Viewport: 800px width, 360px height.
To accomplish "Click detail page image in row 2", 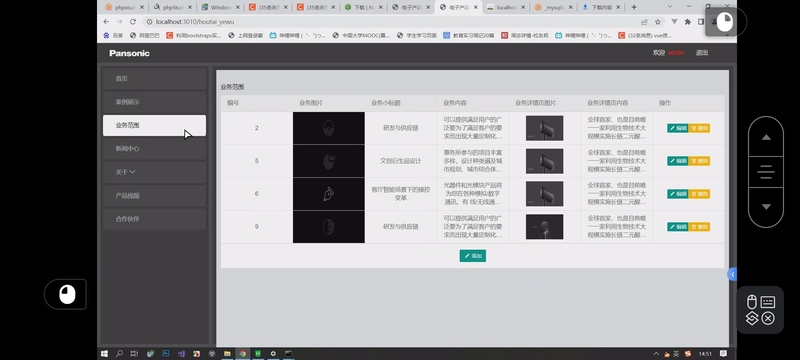I will click(544, 128).
